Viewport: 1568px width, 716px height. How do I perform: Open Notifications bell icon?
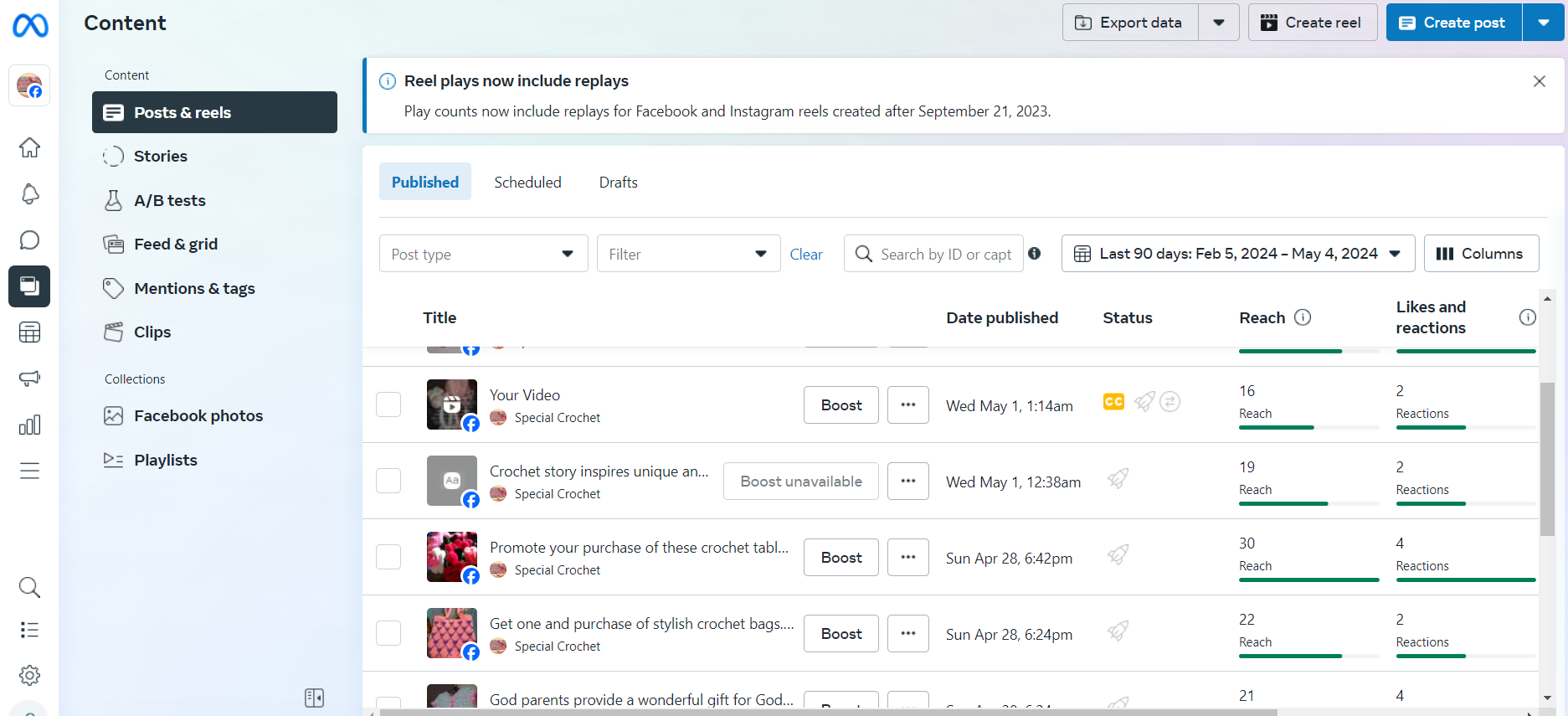[x=29, y=194]
